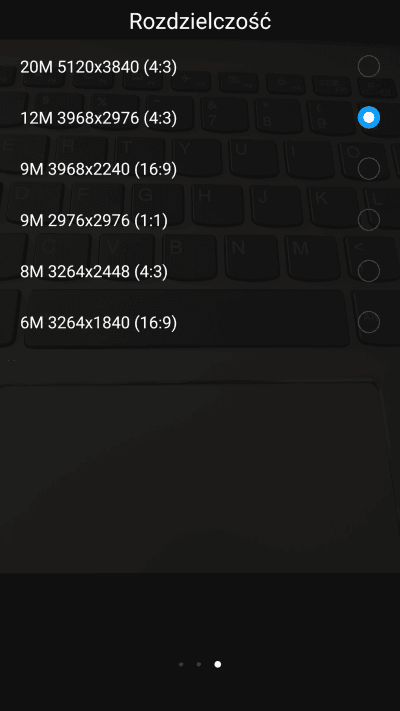Tap the 9M 2976x2976 (1:1) text
The width and height of the screenshot is (400, 711).
coord(94,221)
